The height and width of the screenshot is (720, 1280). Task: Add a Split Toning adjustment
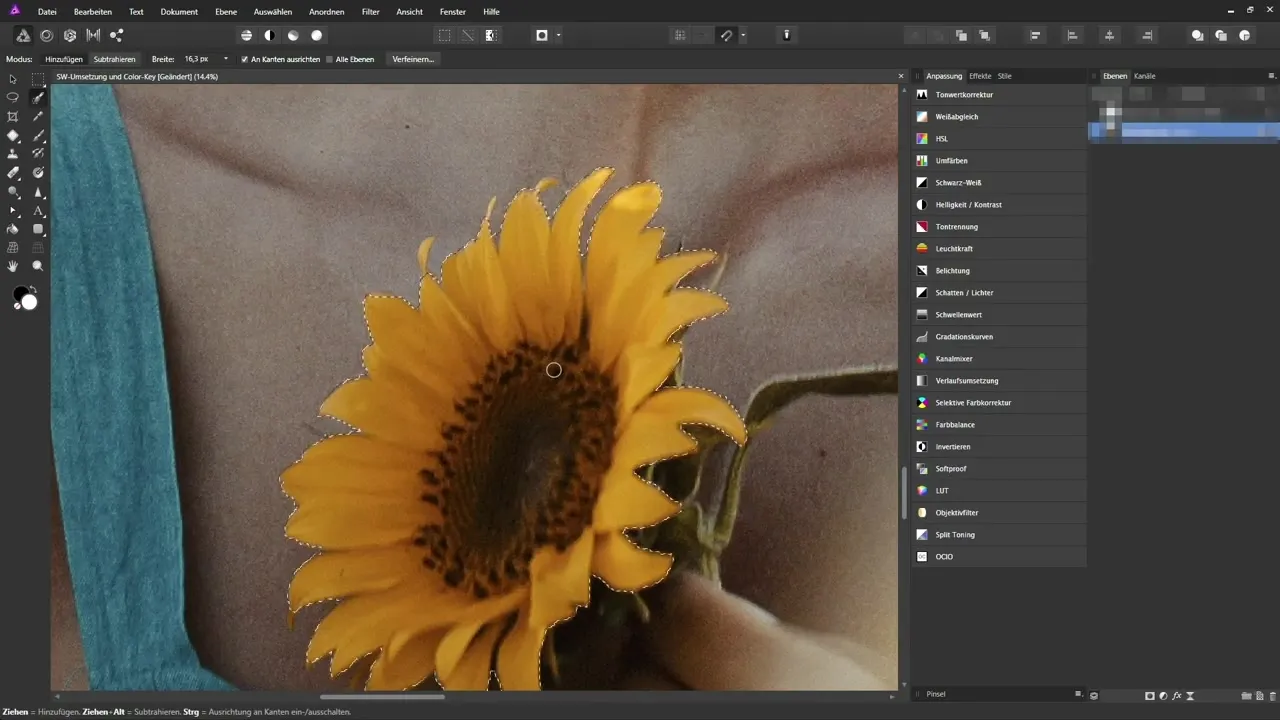(999, 534)
